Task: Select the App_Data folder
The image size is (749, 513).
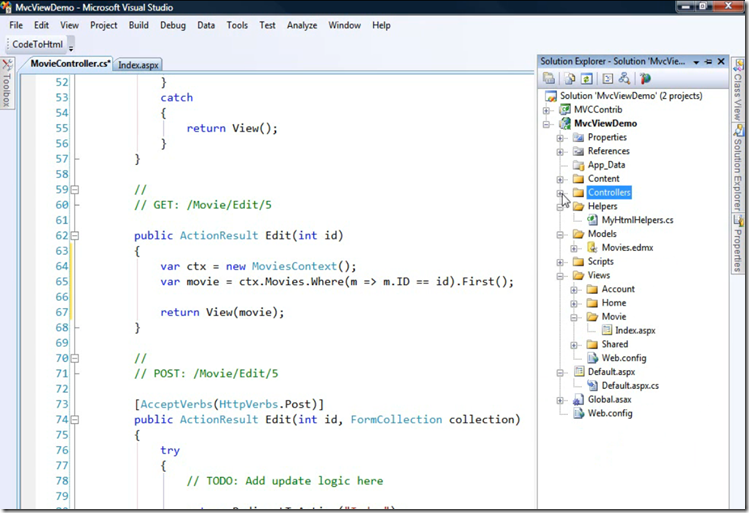Action: pos(606,165)
